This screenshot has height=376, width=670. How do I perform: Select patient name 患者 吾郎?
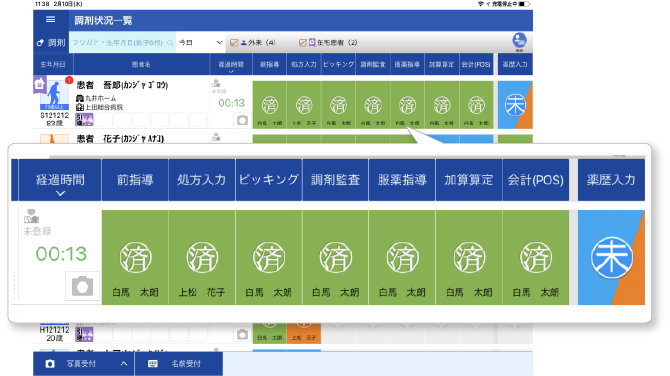[x=122, y=85]
